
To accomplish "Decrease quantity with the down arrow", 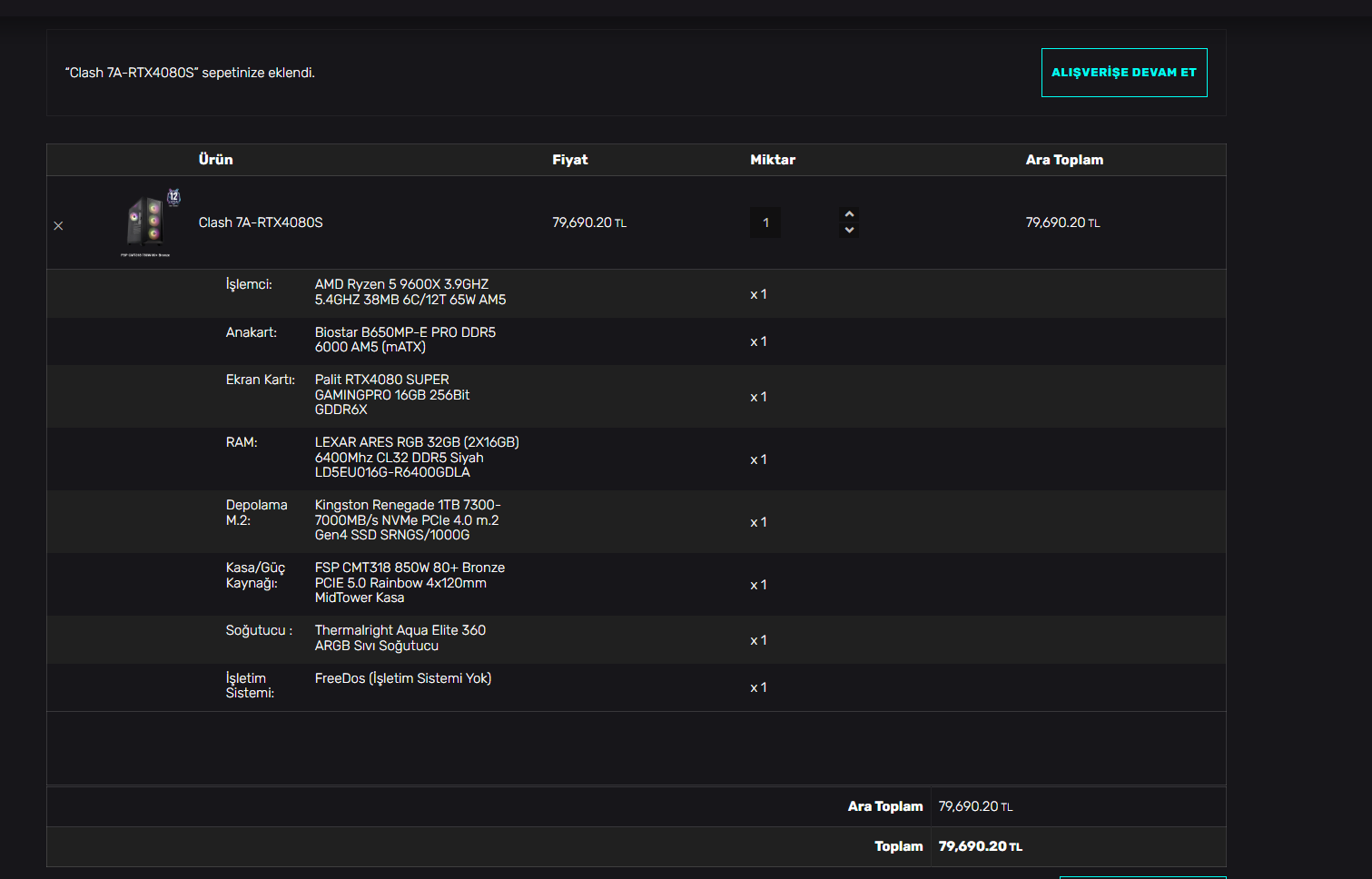I will [x=849, y=230].
